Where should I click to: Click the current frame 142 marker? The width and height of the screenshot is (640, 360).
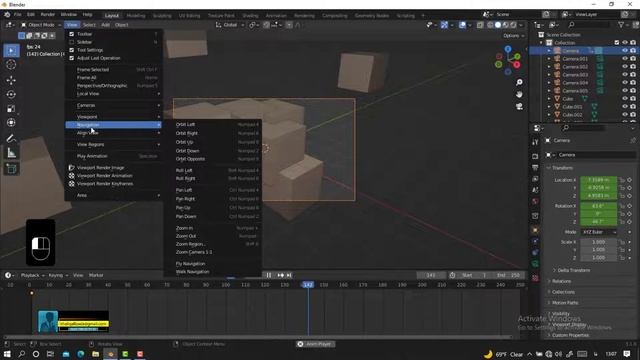(x=308, y=285)
